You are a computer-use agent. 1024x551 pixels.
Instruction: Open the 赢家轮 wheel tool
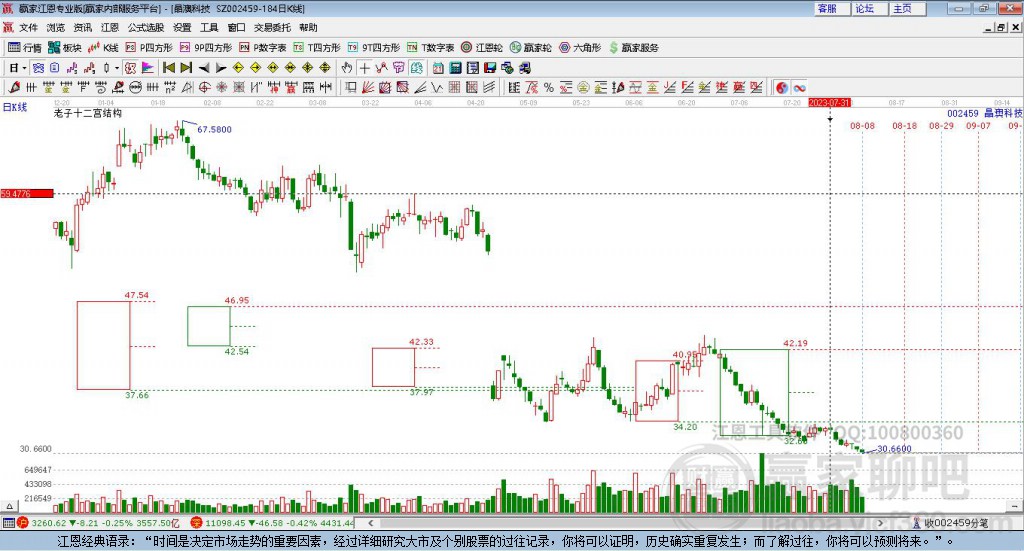click(x=530, y=48)
